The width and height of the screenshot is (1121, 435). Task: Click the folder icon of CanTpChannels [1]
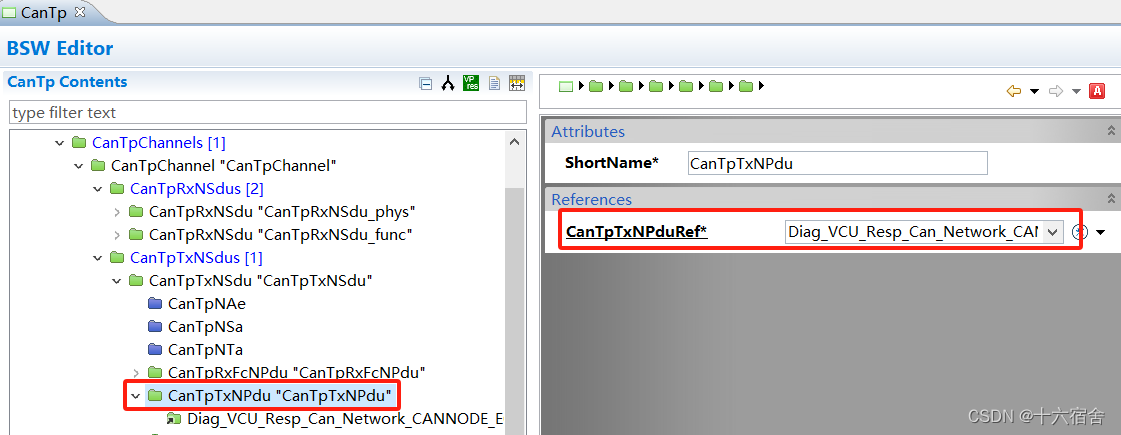(x=79, y=143)
